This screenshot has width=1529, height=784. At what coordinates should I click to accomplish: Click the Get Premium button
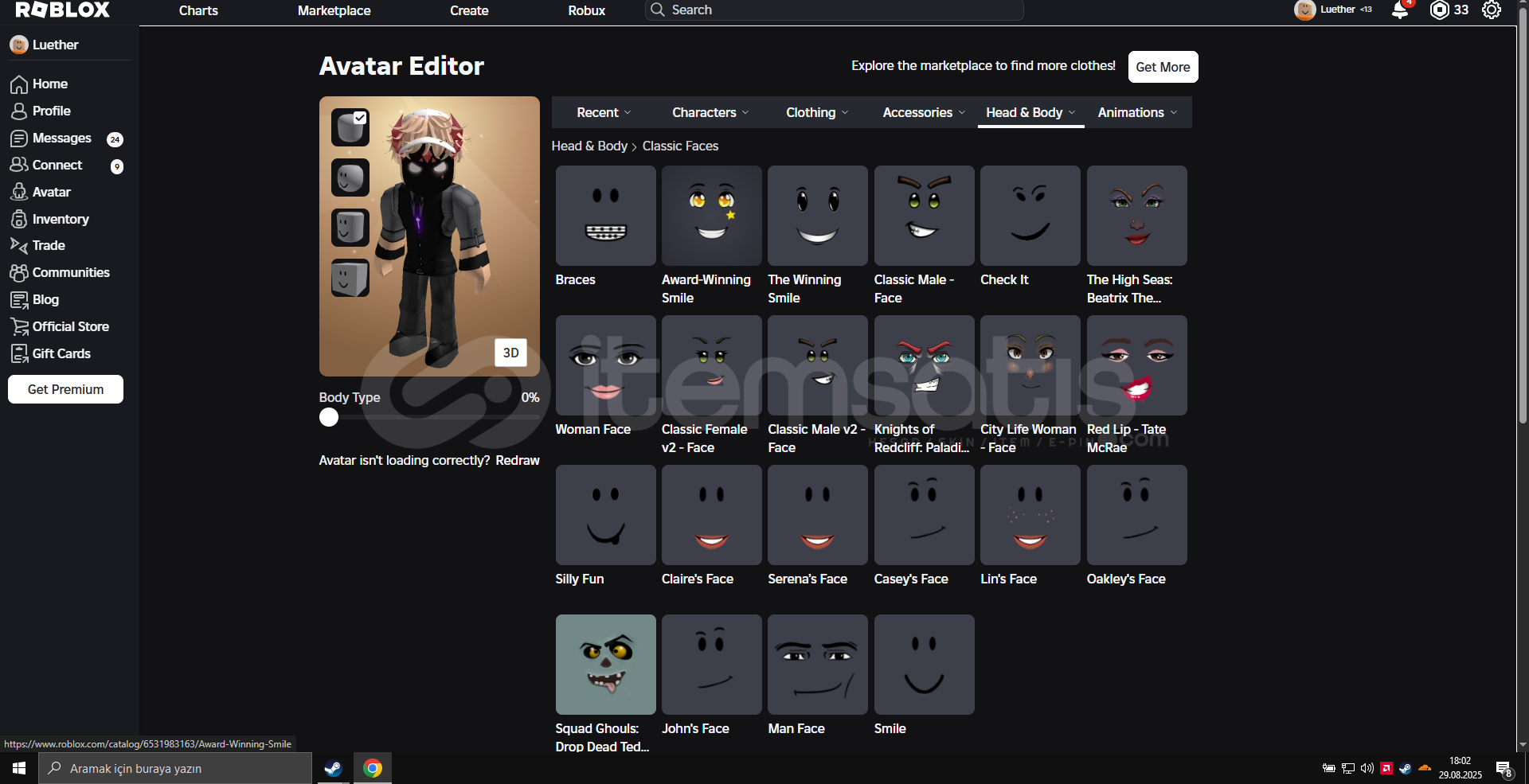click(x=65, y=389)
